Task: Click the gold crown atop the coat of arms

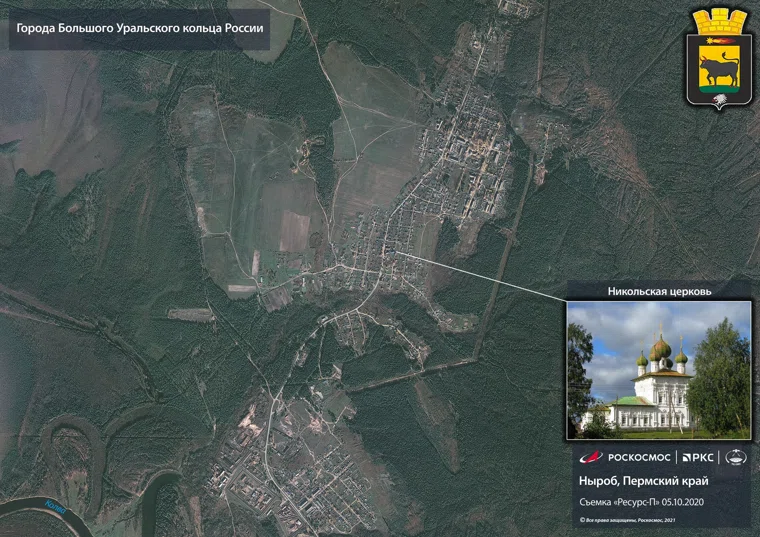Action: coord(718,19)
